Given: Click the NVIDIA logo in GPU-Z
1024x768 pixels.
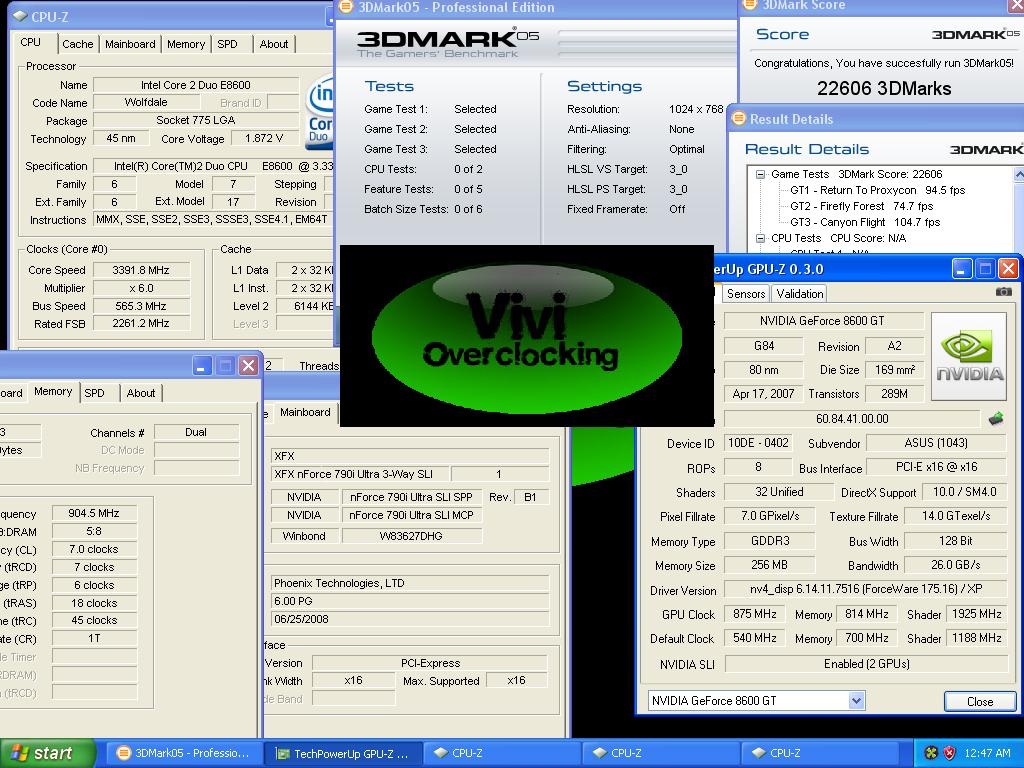Looking at the screenshot, I should [968, 357].
